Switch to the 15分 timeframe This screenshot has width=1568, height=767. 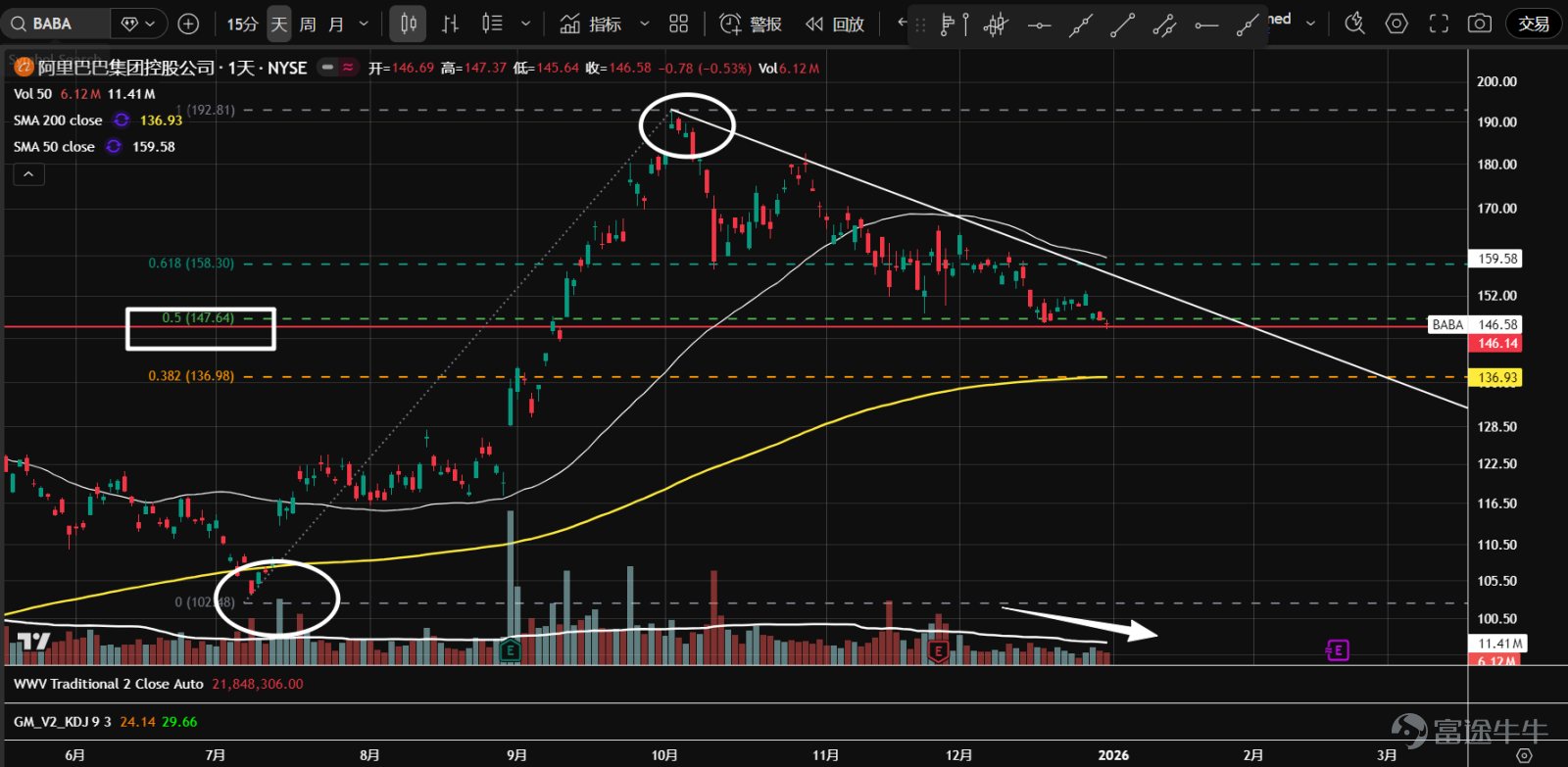coord(241,24)
